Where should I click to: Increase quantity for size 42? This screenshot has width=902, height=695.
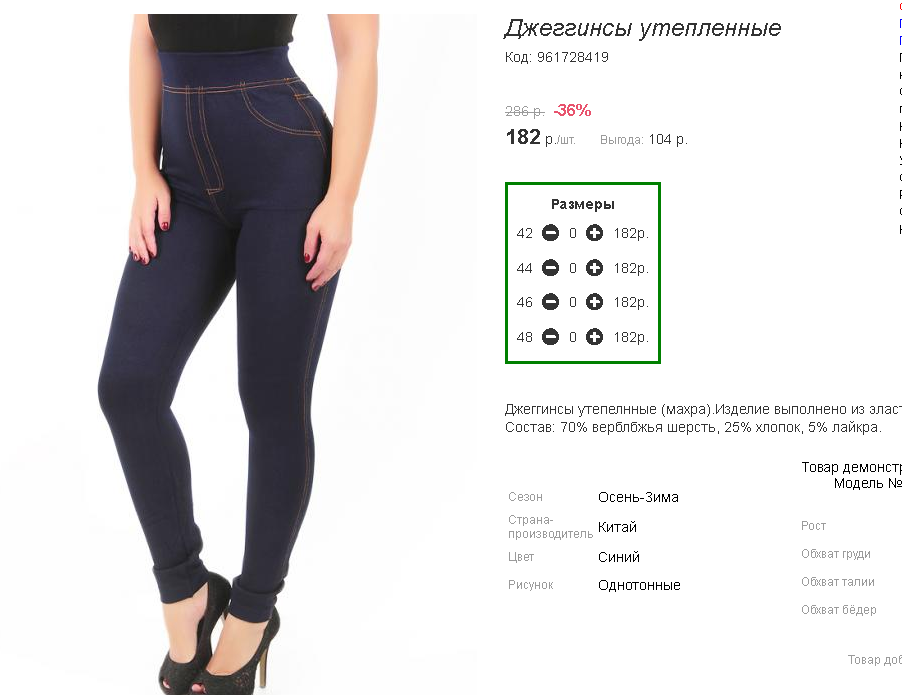point(594,233)
